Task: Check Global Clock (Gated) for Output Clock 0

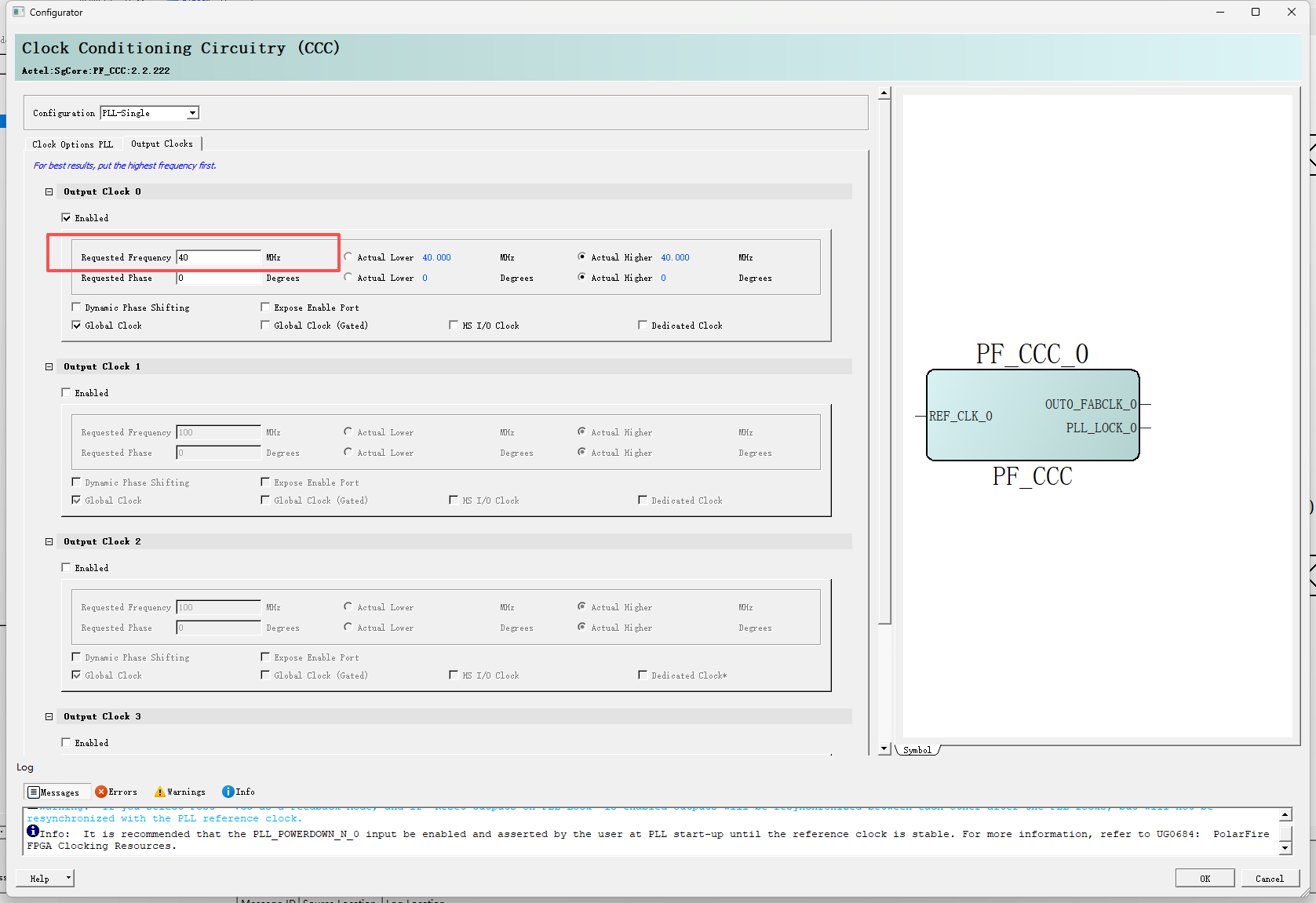Action: (265, 326)
